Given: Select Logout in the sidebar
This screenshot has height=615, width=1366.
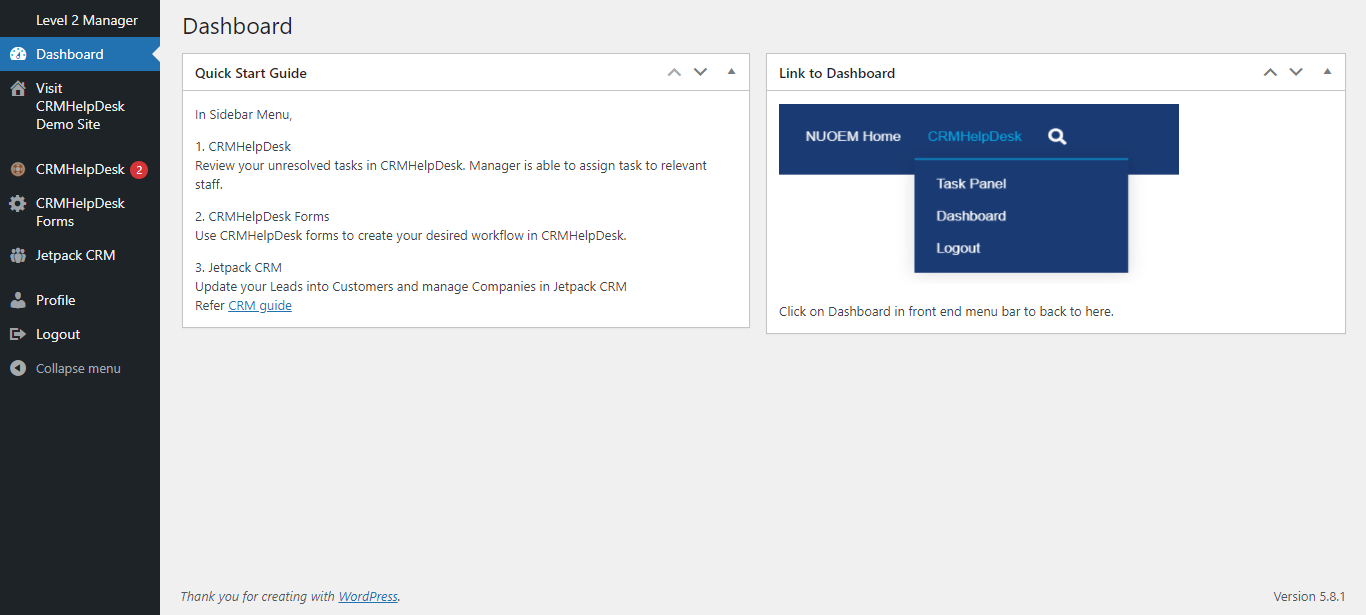Looking at the screenshot, I should (80, 334).
